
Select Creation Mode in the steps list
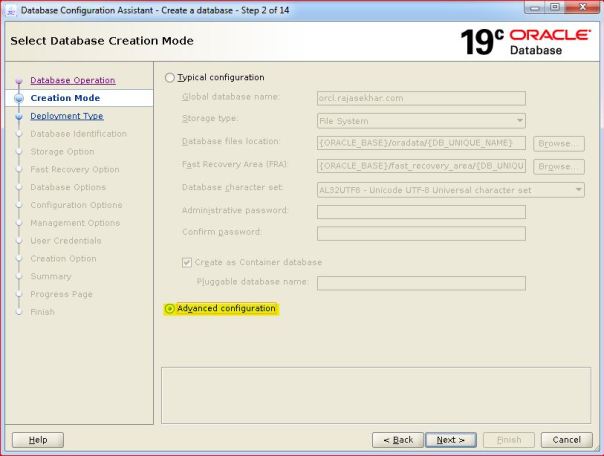point(65,98)
